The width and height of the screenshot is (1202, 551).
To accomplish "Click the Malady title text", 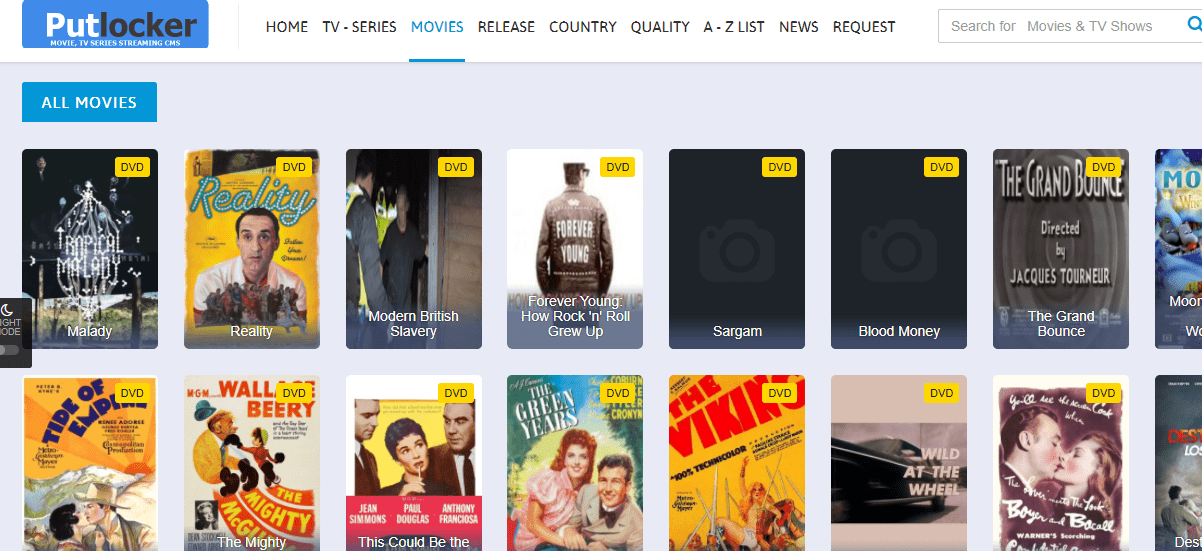I will pyautogui.click(x=90, y=331).
